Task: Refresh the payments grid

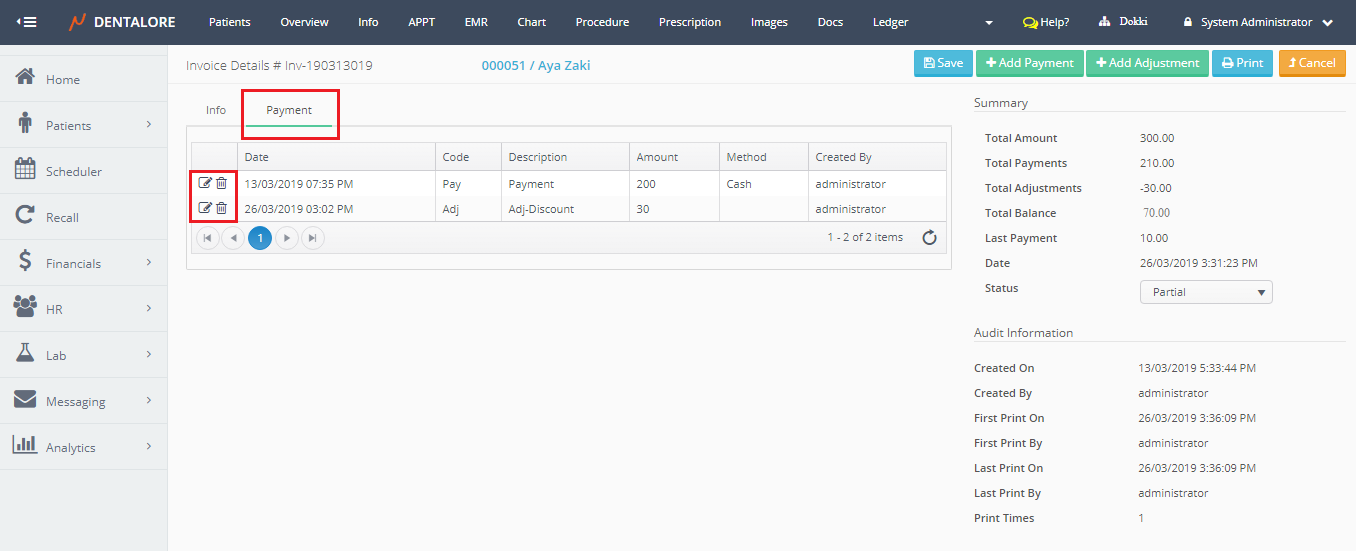Action: (x=929, y=238)
